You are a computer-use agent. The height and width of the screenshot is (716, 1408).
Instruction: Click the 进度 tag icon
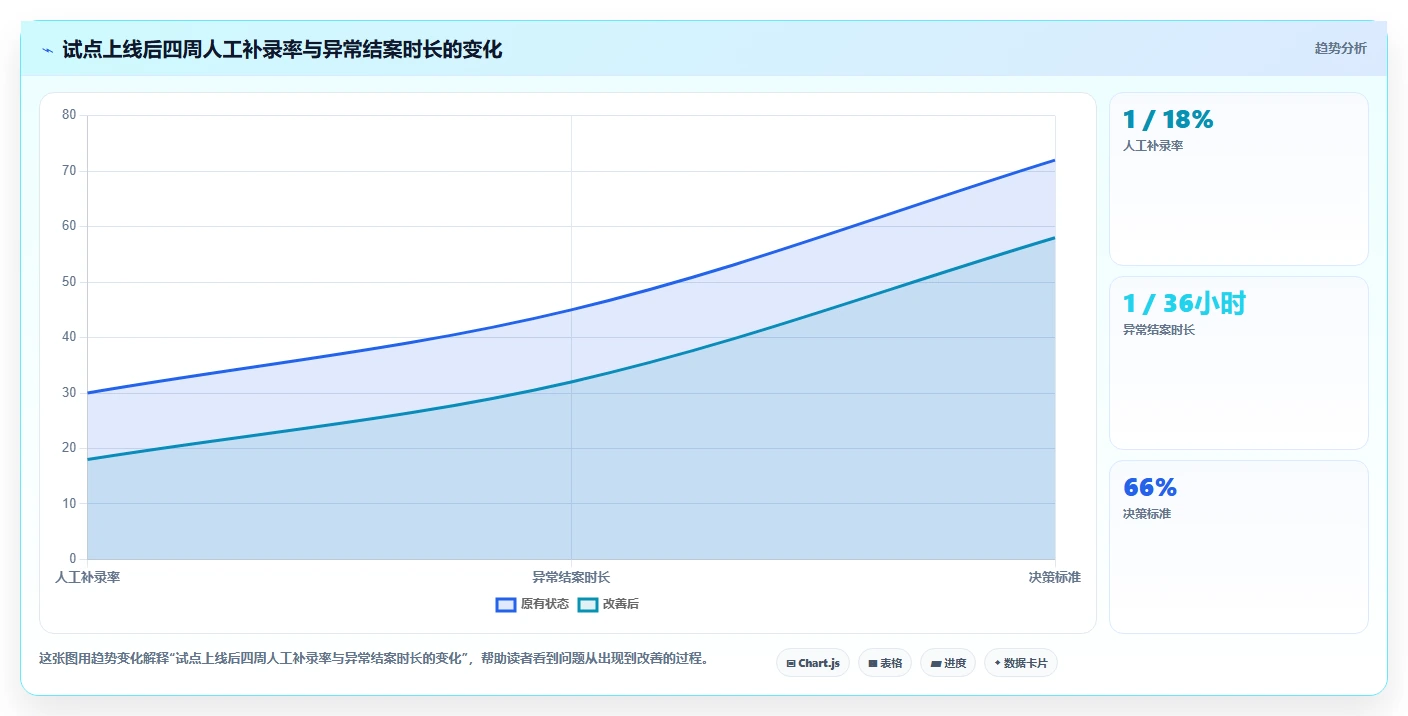(936, 663)
